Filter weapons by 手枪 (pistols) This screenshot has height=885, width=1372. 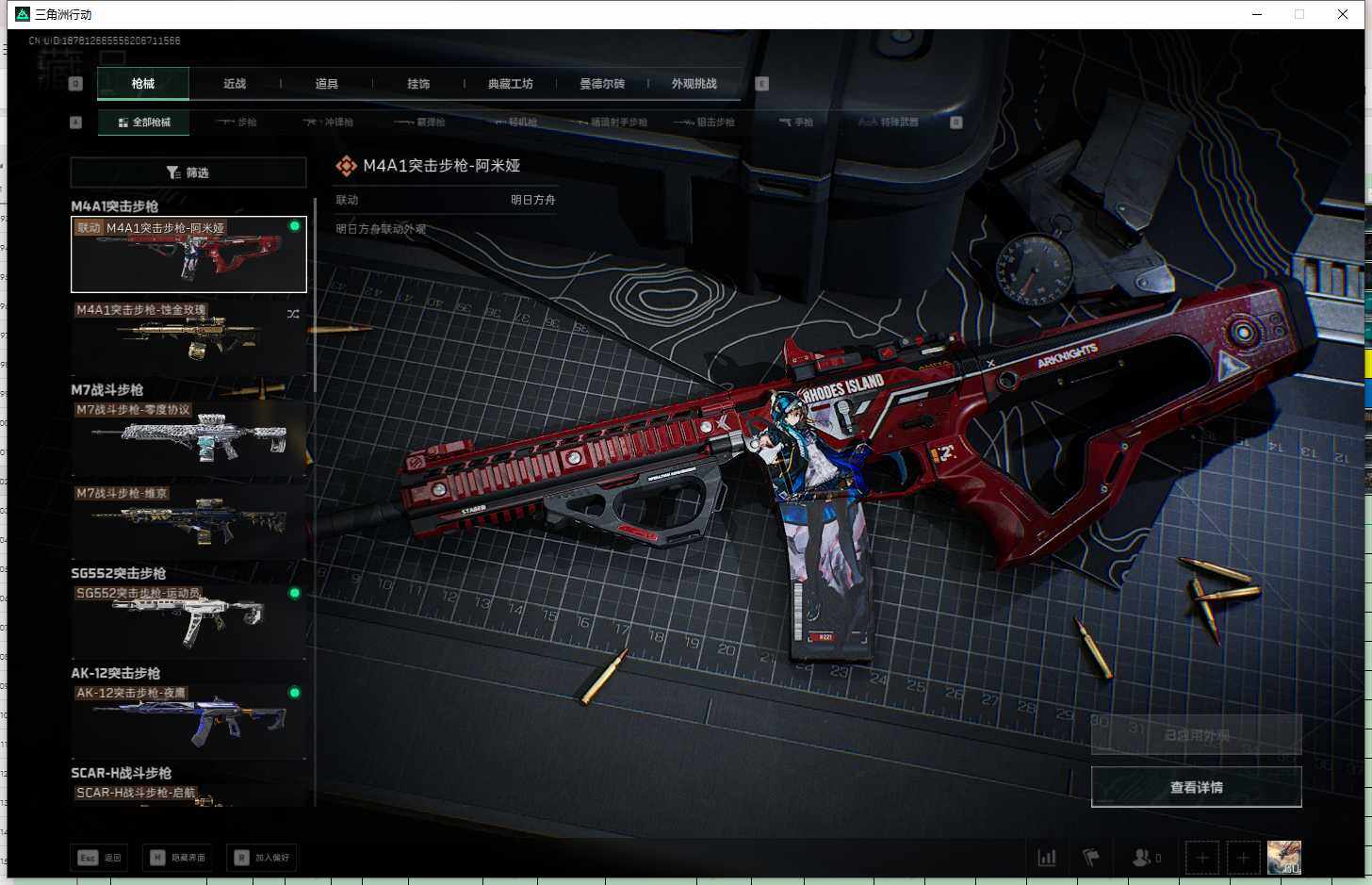[796, 123]
